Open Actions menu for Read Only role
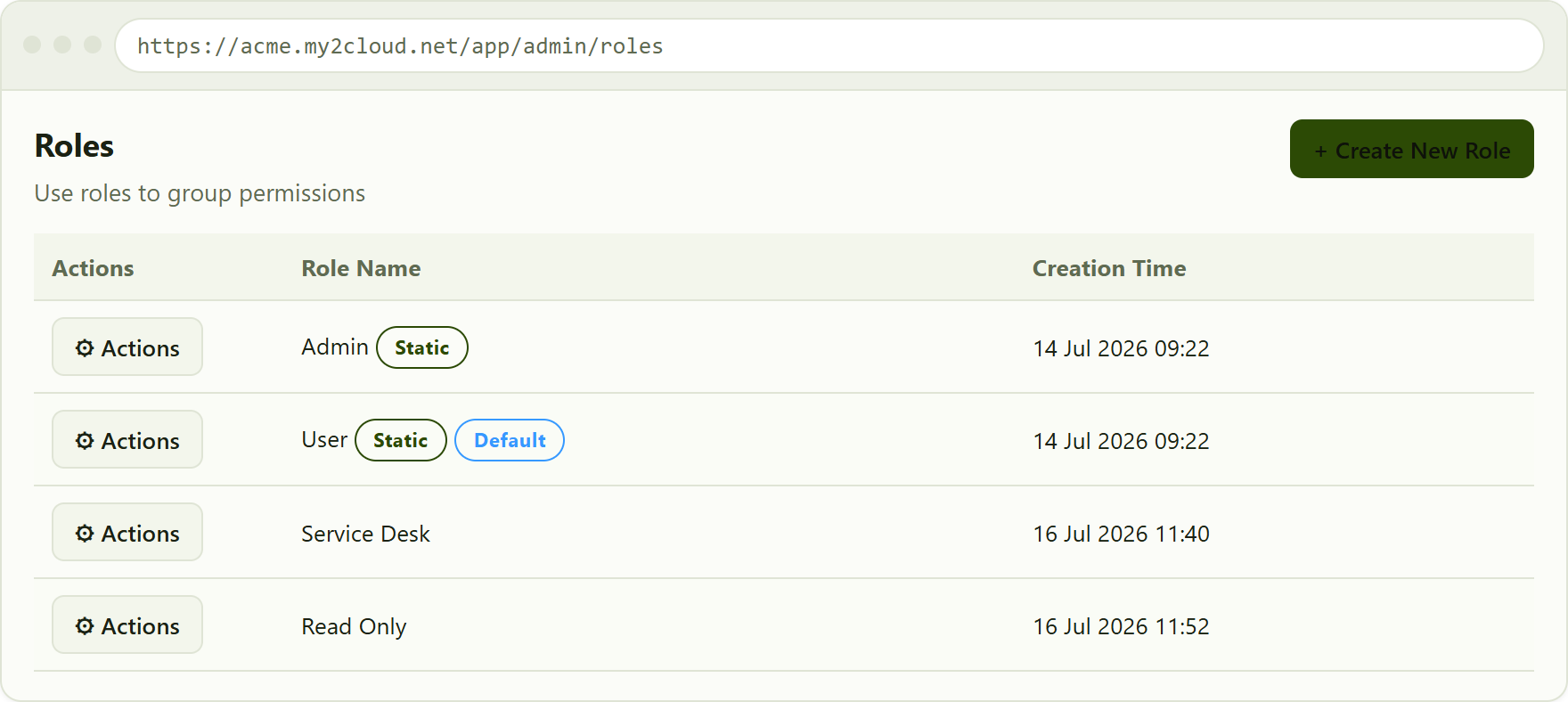This screenshot has height=702, width=1568. click(127, 624)
